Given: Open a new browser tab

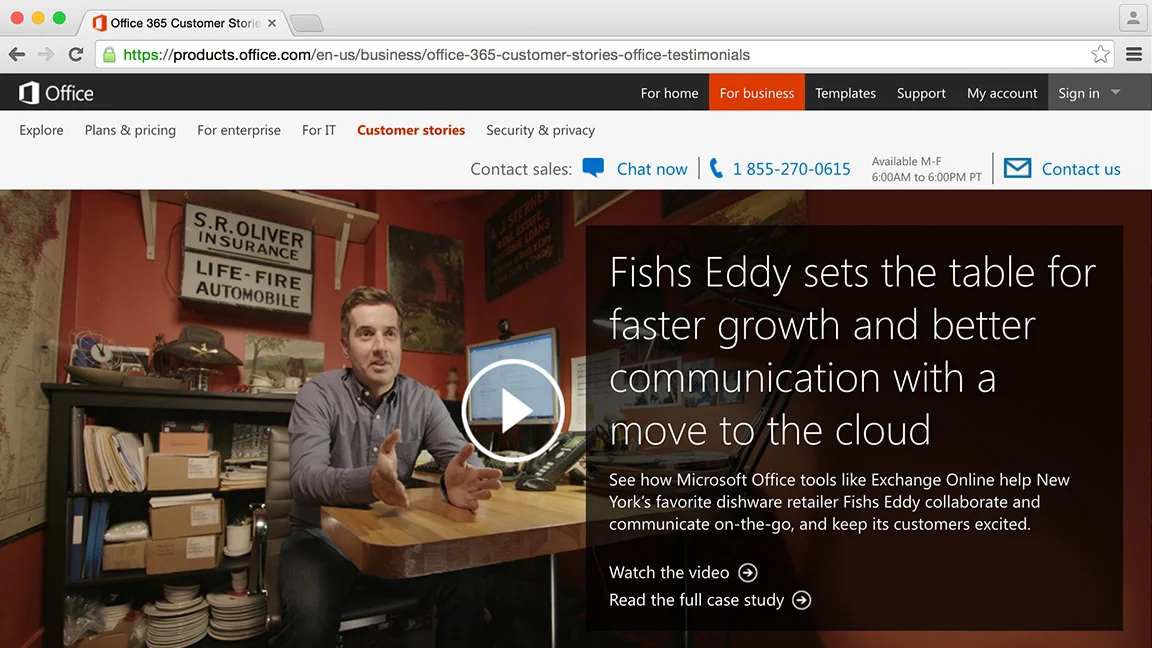Looking at the screenshot, I should coord(306,24).
